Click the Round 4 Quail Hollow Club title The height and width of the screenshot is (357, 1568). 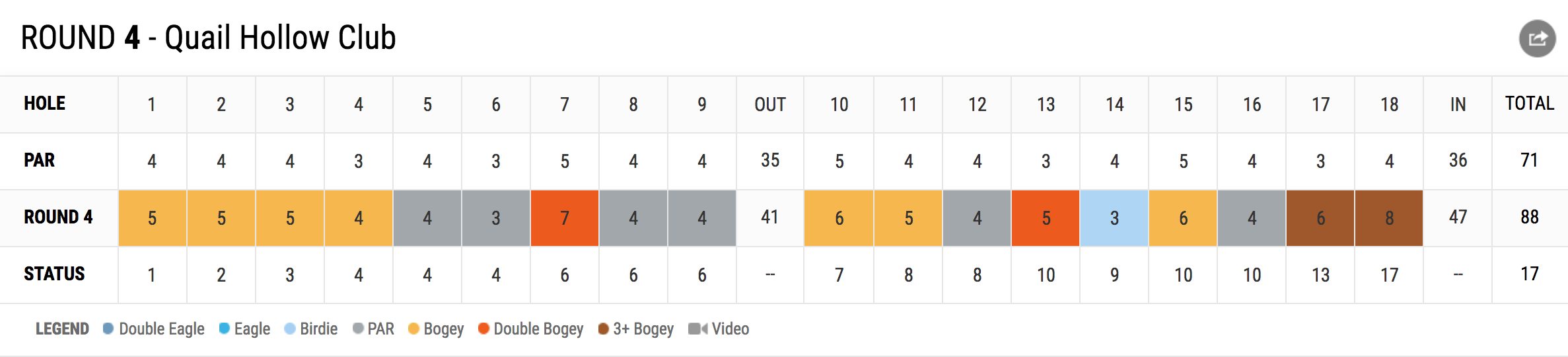[208, 38]
